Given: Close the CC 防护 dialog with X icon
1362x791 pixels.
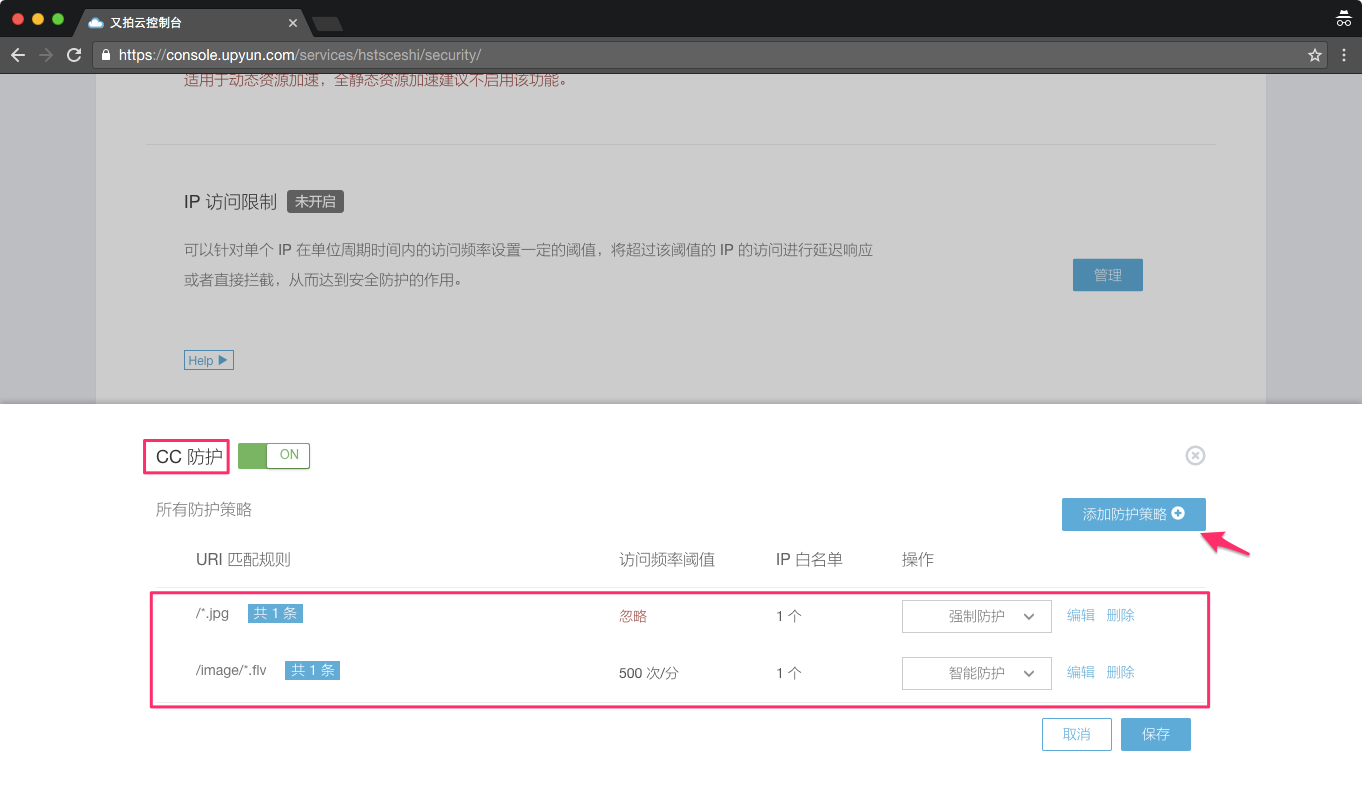Looking at the screenshot, I should tap(1195, 456).
